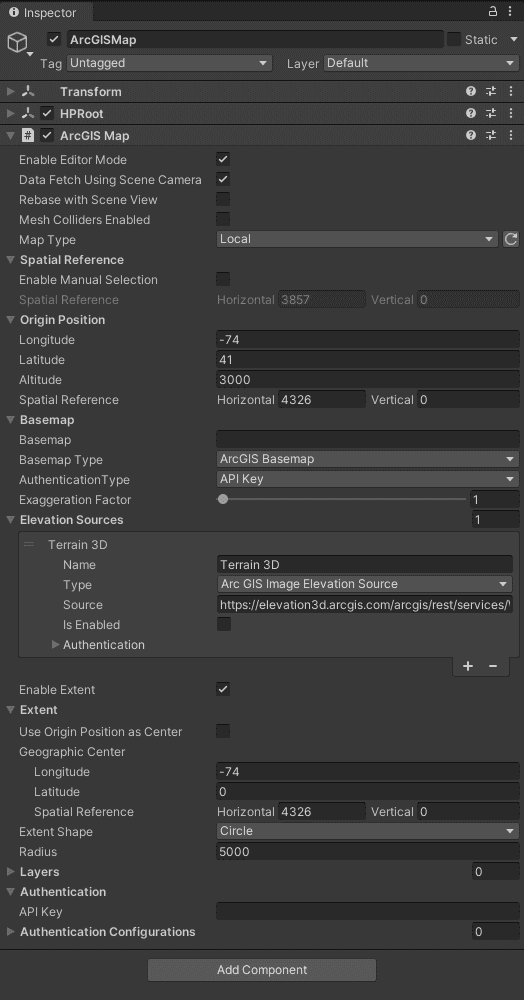Open Transform component presets
The height and width of the screenshot is (1000, 524).
click(491, 92)
